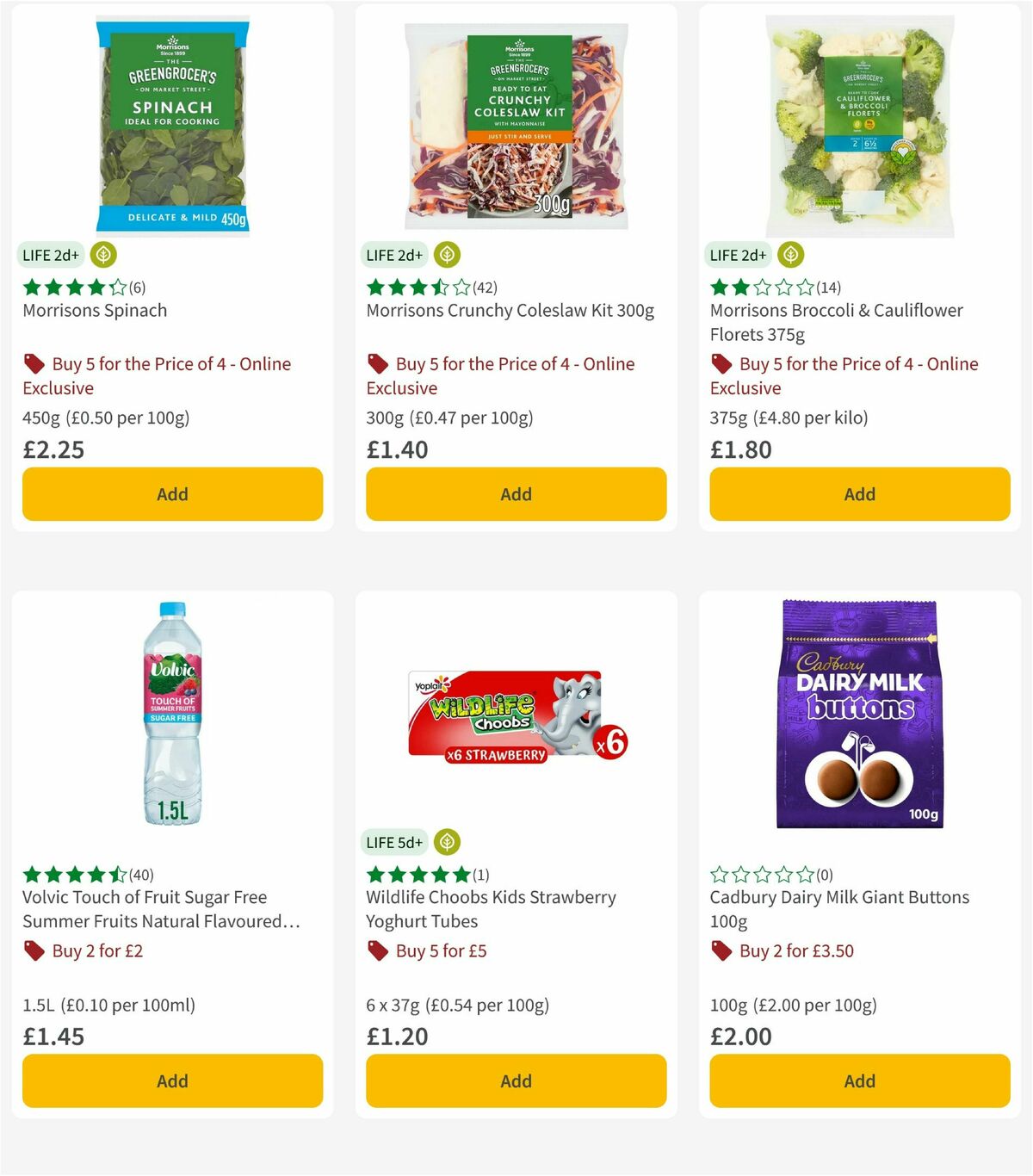
Task: Add Morrisons Spinach to basket
Action: (x=172, y=494)
